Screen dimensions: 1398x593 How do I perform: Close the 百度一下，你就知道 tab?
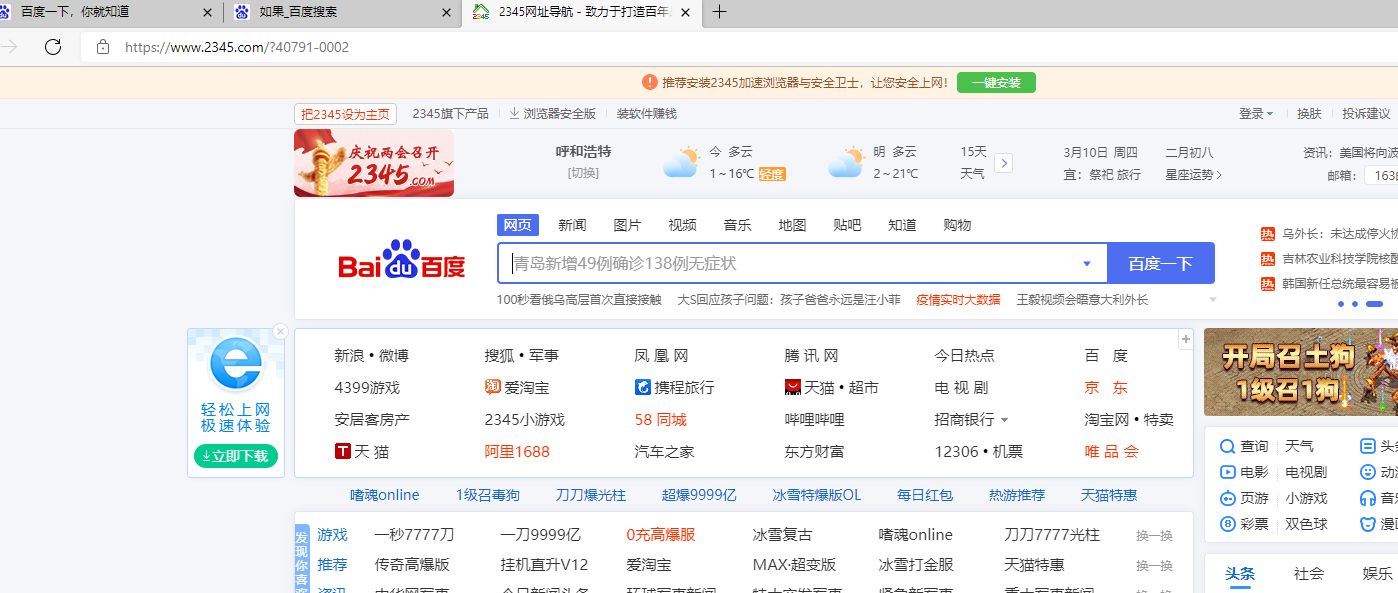(x=208, y=13)
